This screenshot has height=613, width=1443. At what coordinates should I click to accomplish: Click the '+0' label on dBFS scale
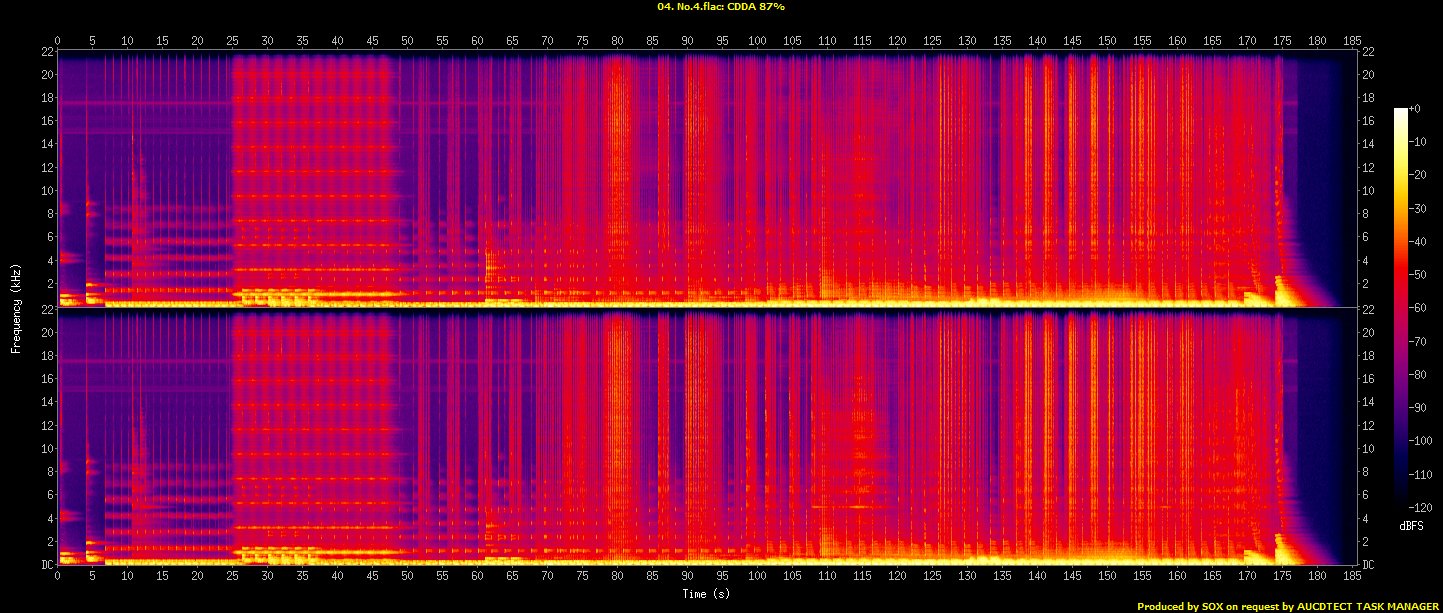(1414, 108)
